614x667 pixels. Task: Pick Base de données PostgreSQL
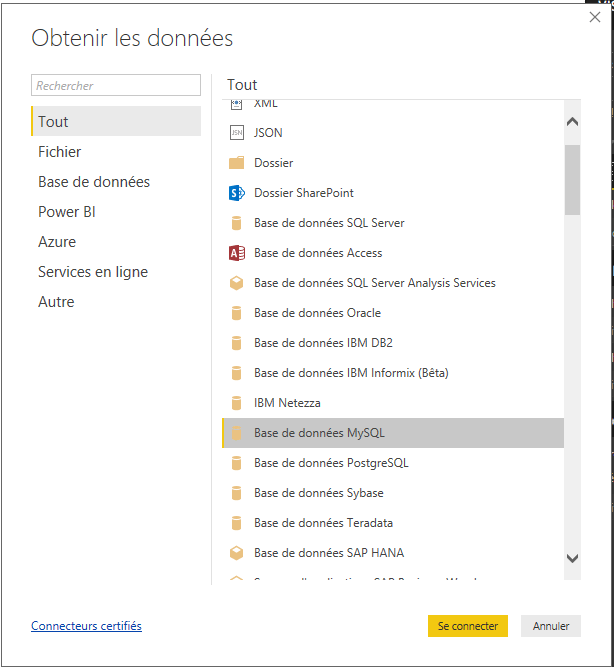[331, 463]
